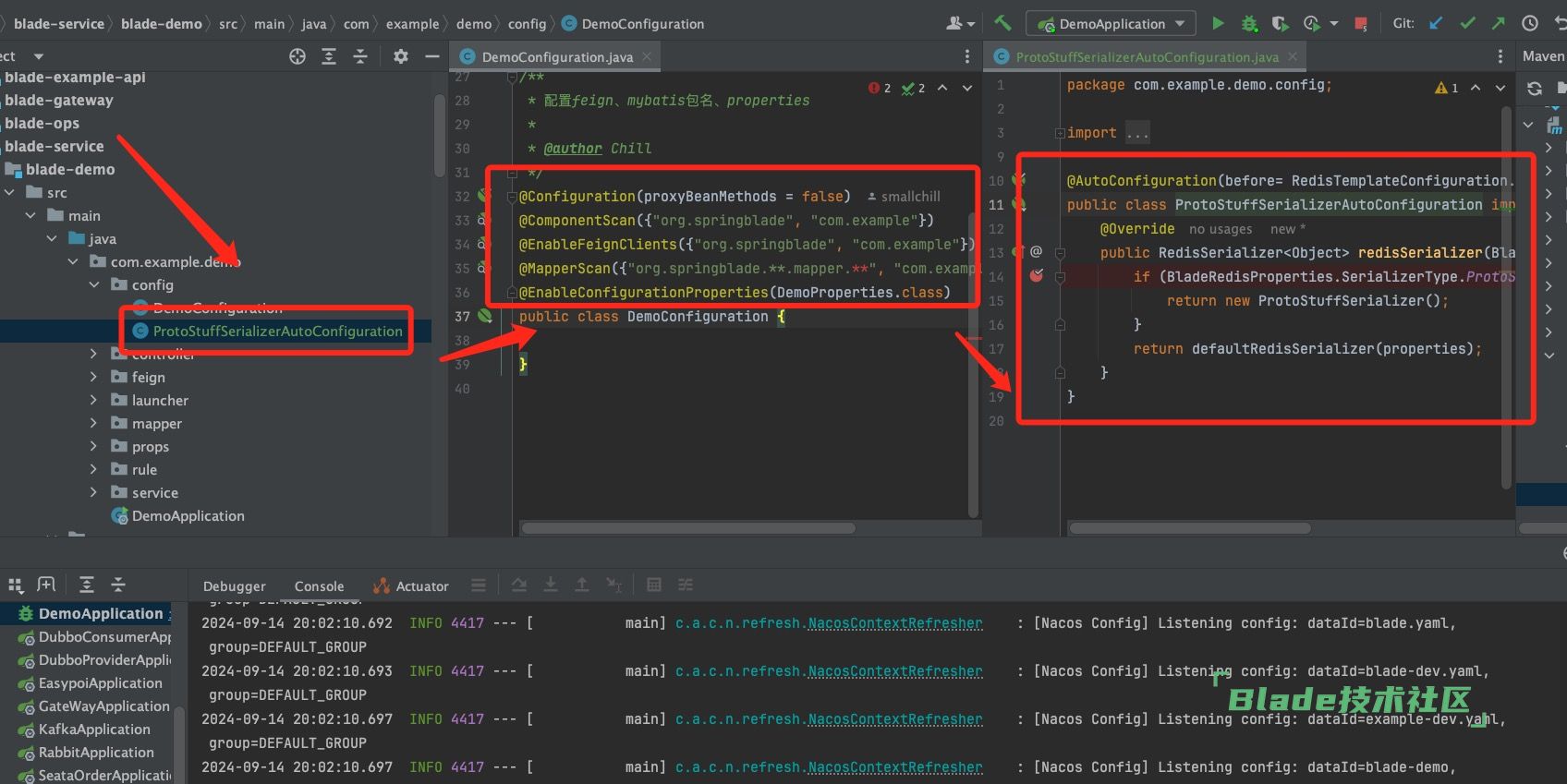This screenshot has width=1567, height=784.
Task: Expand folded import block on line 3
Action: pyautogui.click(x=1060, y=133)
